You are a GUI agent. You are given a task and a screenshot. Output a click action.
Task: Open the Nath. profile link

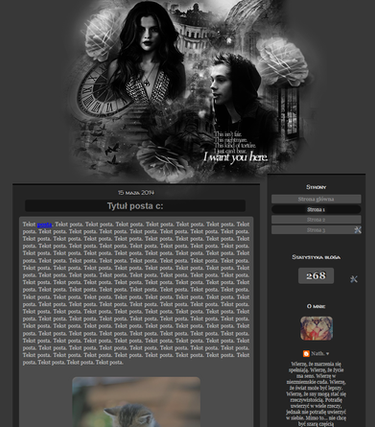(x=318, y=353)
